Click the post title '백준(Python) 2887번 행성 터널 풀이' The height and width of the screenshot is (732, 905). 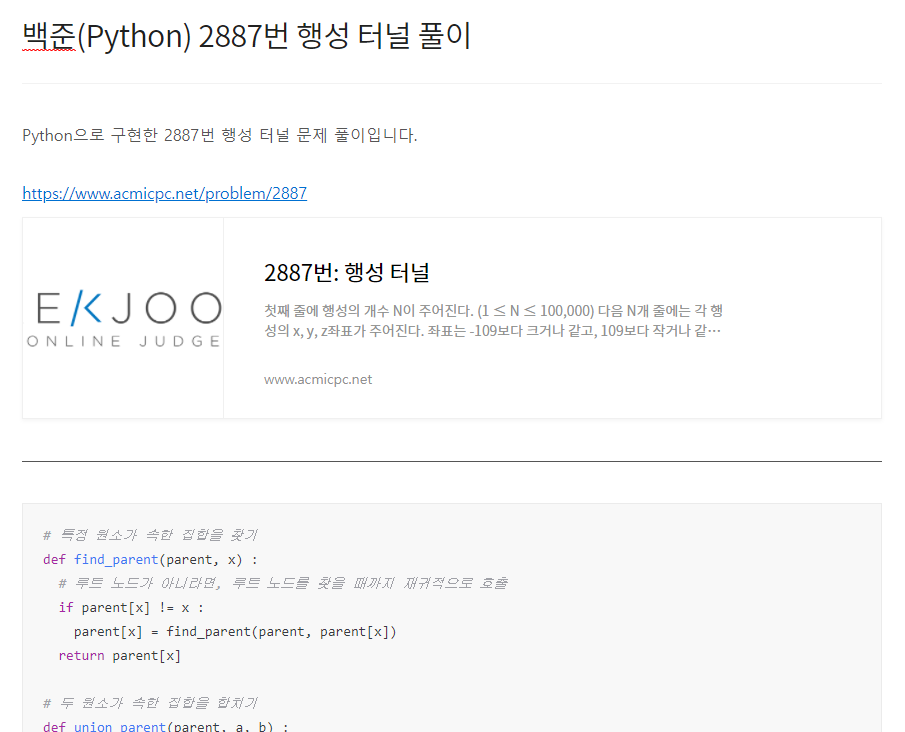pos(246,36)
